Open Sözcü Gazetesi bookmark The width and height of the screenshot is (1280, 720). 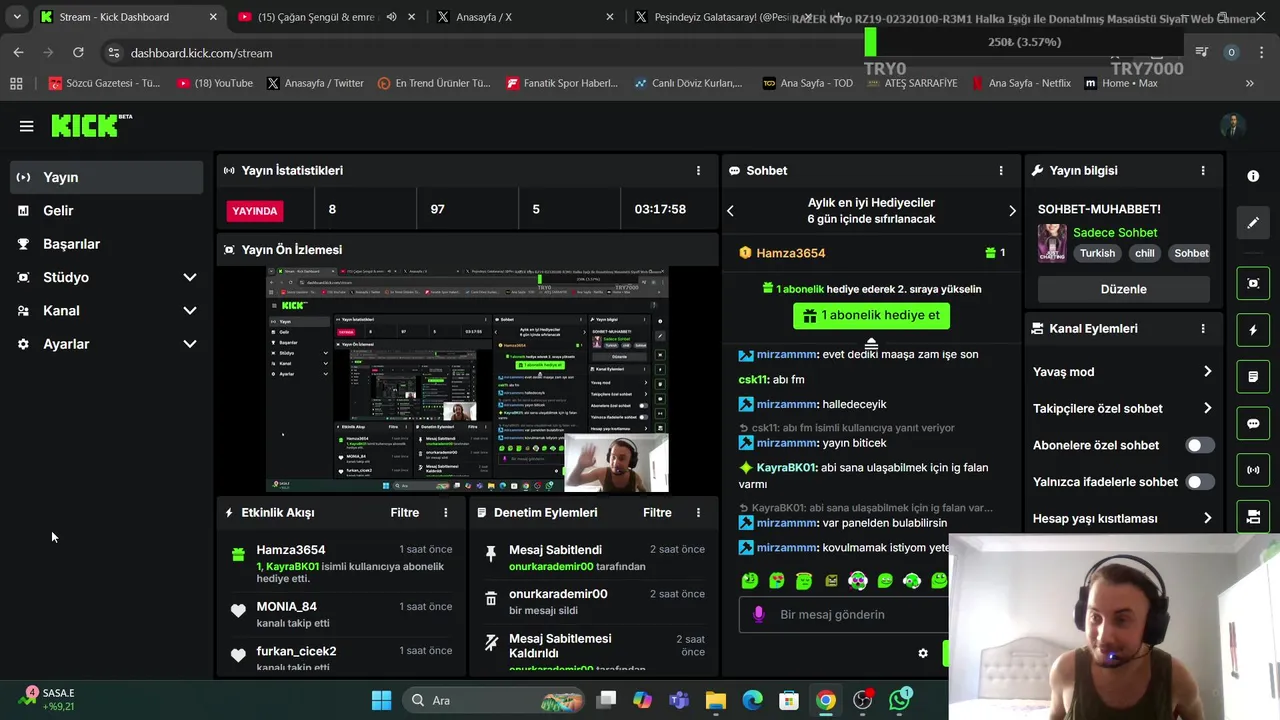pyautogui.click(x=104, y=83)
